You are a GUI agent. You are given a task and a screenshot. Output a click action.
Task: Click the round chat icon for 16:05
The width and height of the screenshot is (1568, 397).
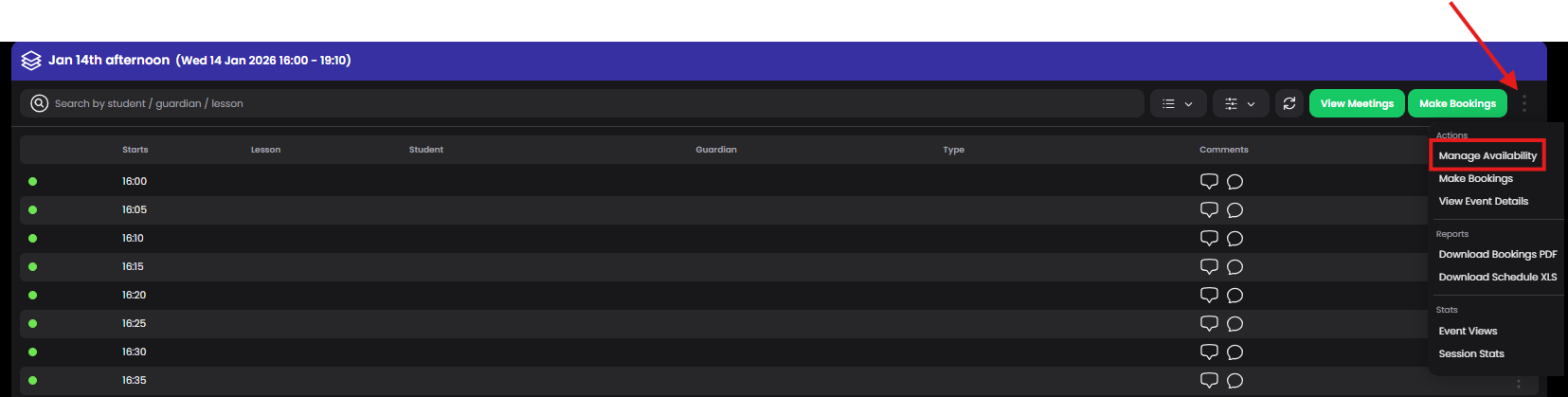[1235, 209]
